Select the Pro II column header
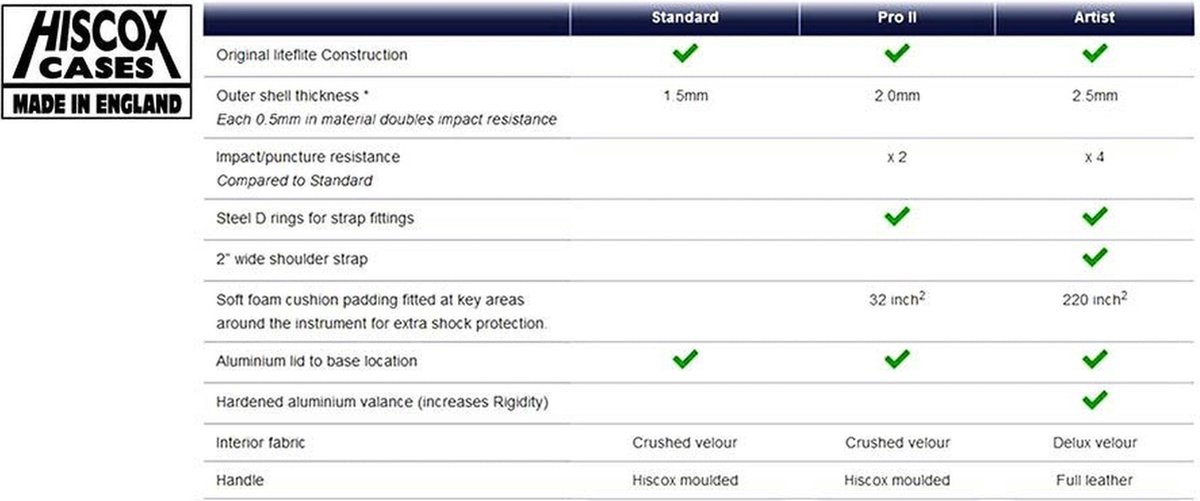Image resolution: width=1200 pixels, height=501 pixels. pos(897,18)
